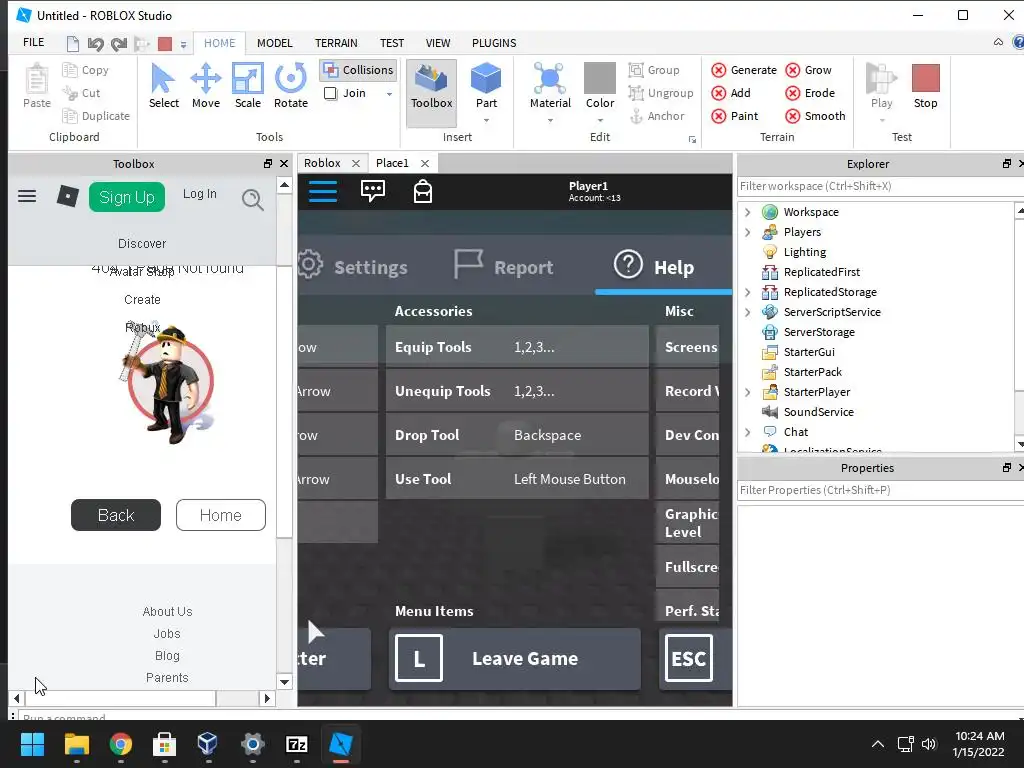
Task: Open the Join options dropdown arrow
Action: (389, 93)
